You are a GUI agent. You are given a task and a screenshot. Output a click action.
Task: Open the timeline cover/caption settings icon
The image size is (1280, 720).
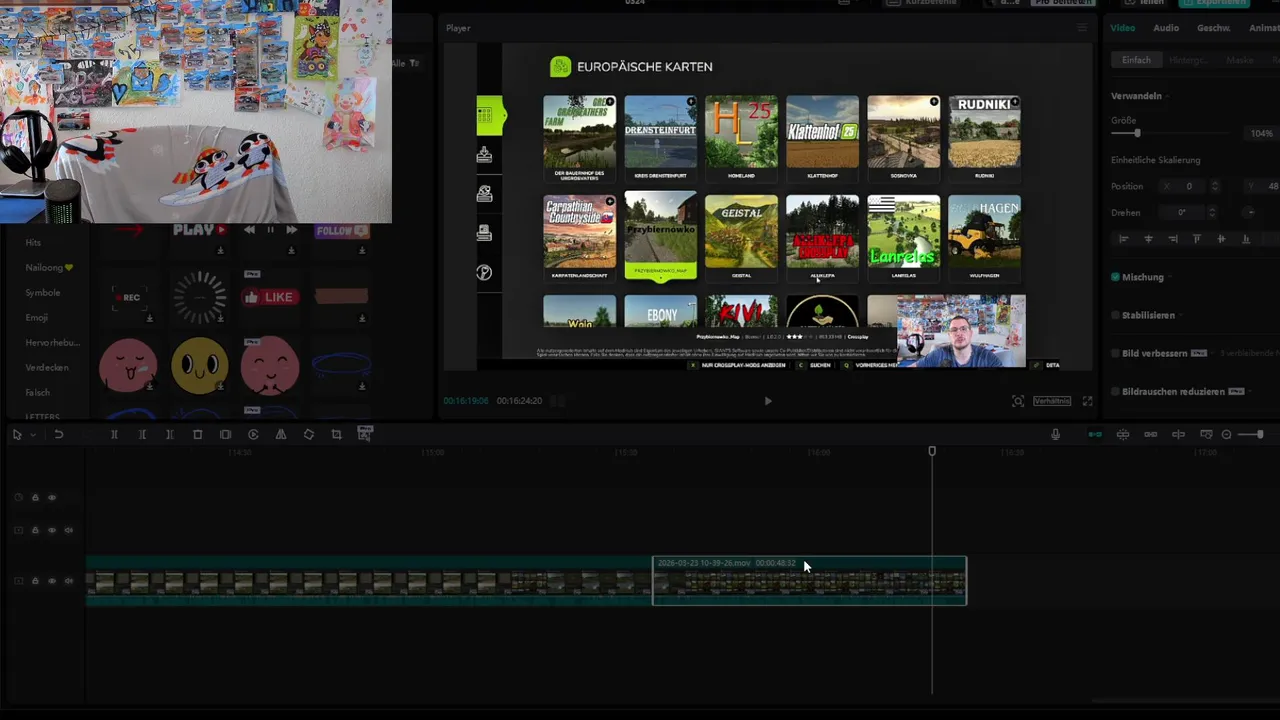tap(1206, 434)
